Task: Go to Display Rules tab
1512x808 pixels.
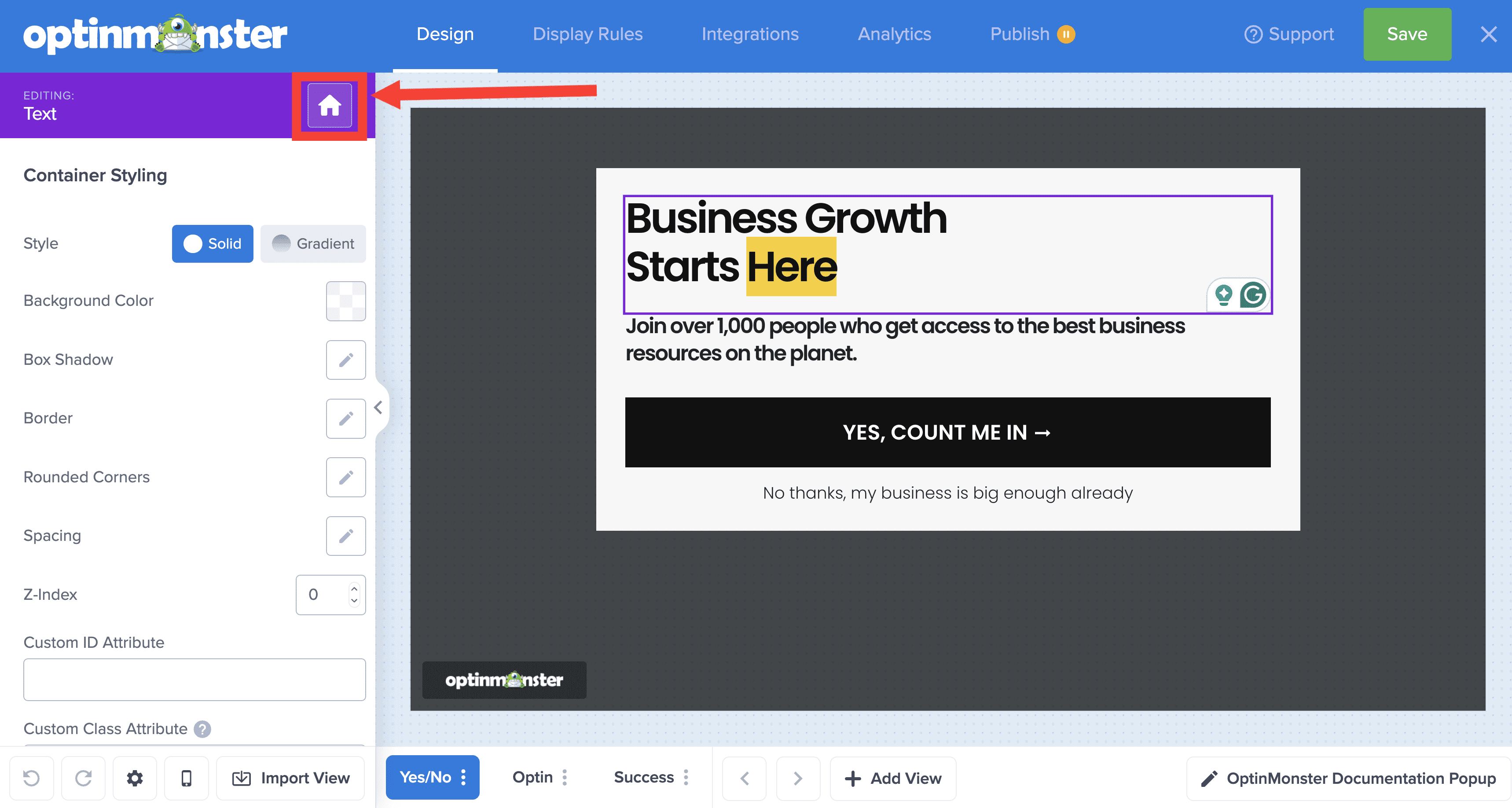Action: 587,34
